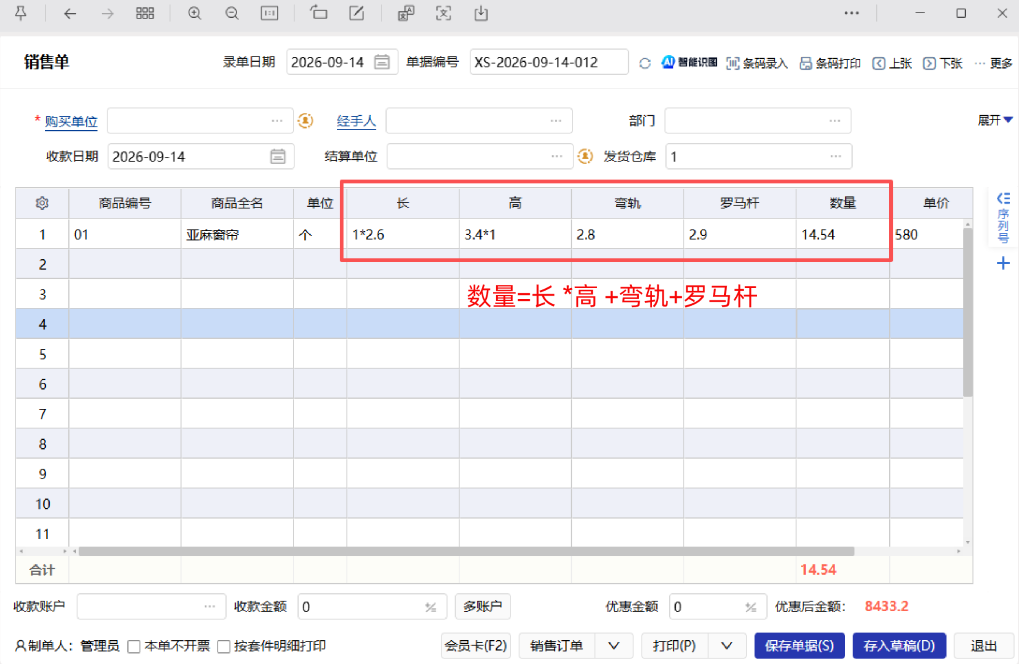Show actual size 1:1 icon
Screen dimensions: 1019x664
pos(269,13)
